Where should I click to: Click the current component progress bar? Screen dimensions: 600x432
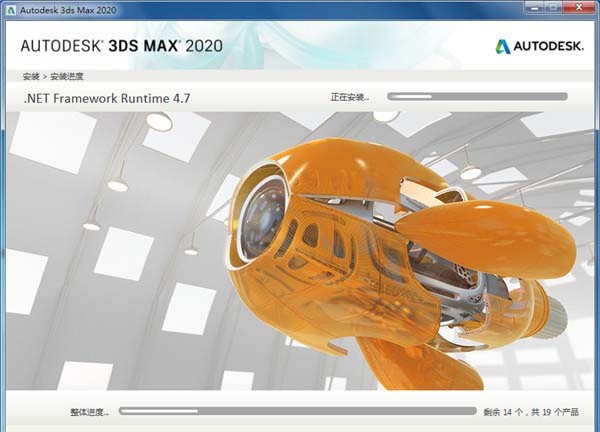(477, 96)
